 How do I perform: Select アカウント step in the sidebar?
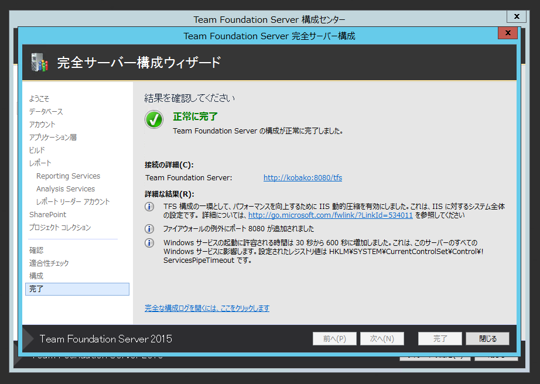click(x=42, y=124)
